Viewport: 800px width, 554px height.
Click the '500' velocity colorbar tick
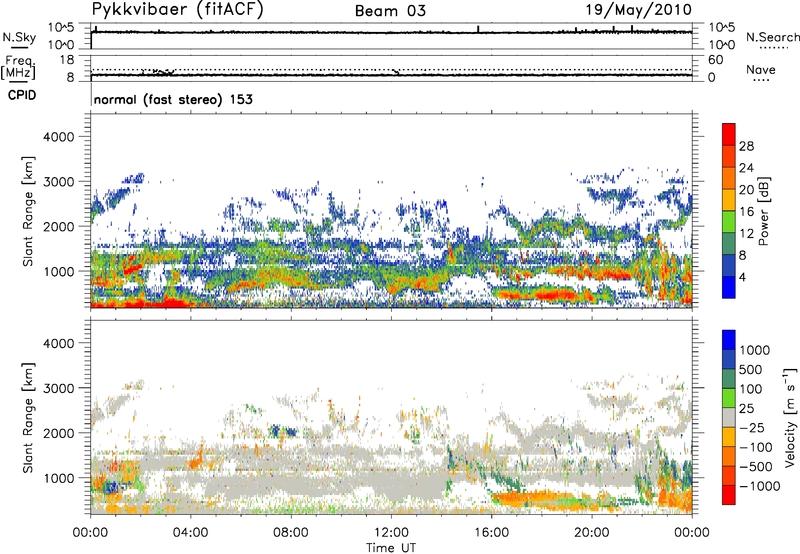coord(751,370)
